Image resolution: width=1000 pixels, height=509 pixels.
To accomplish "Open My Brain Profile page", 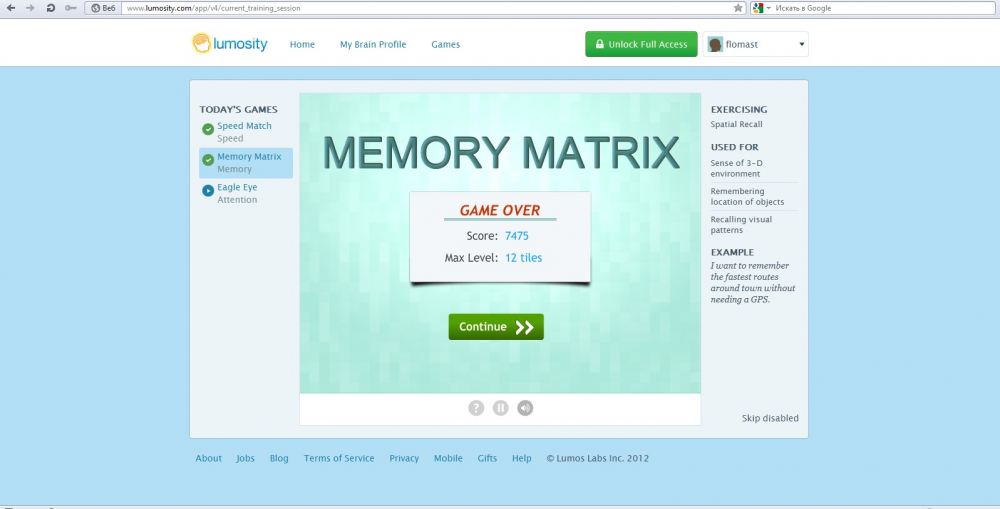I will tap(372, 45).
